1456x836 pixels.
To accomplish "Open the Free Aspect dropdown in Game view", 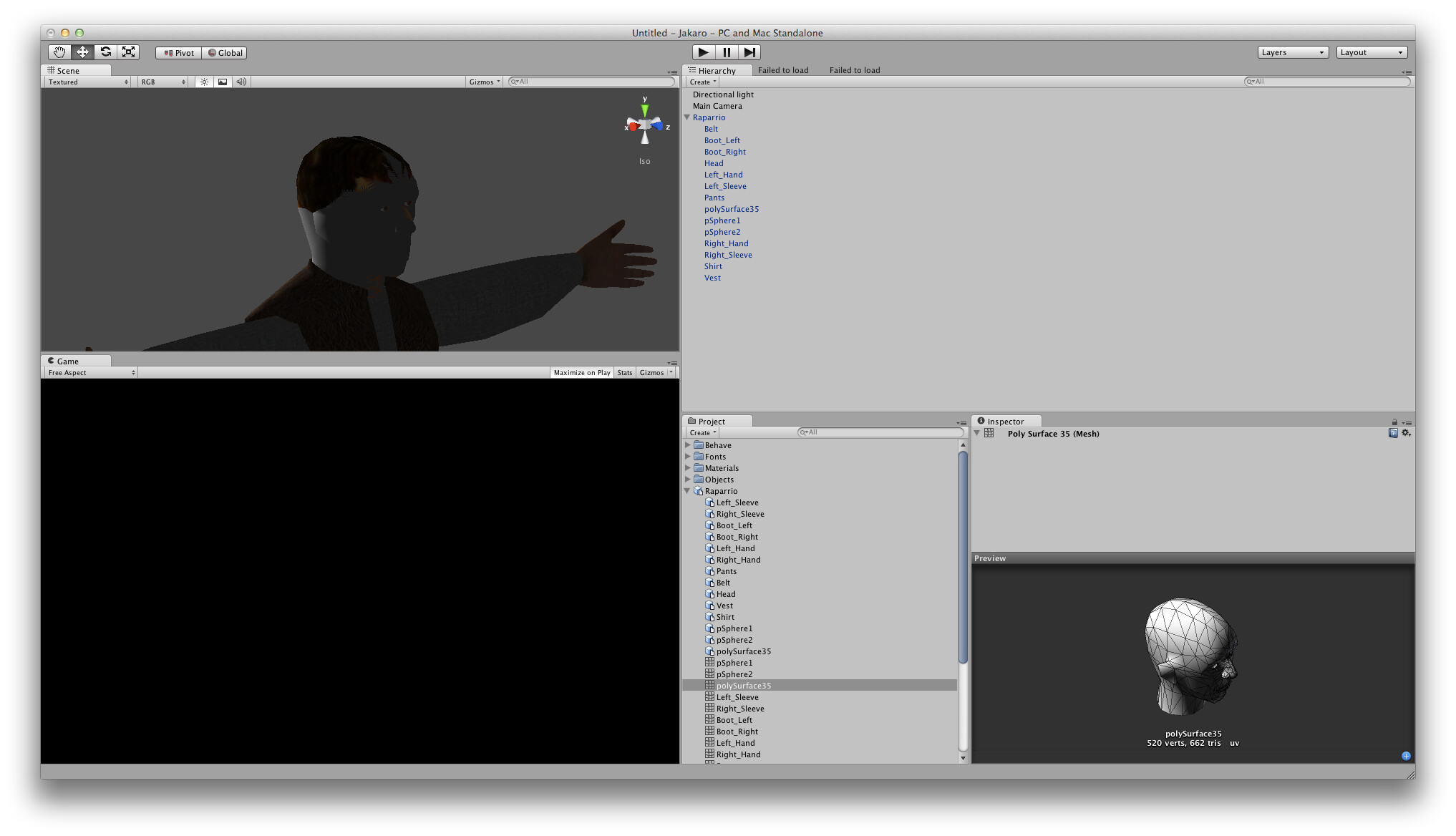I will point(89,372).
